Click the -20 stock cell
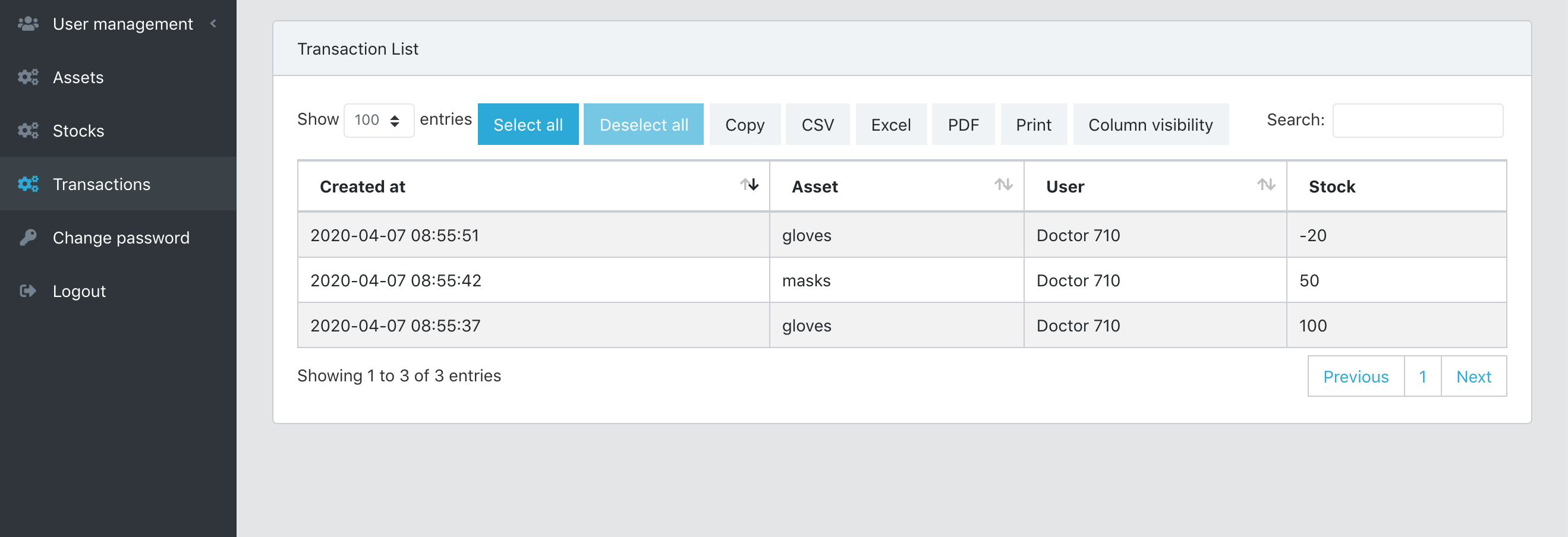Screen dimensions: 1568x537 [1396, 235]
